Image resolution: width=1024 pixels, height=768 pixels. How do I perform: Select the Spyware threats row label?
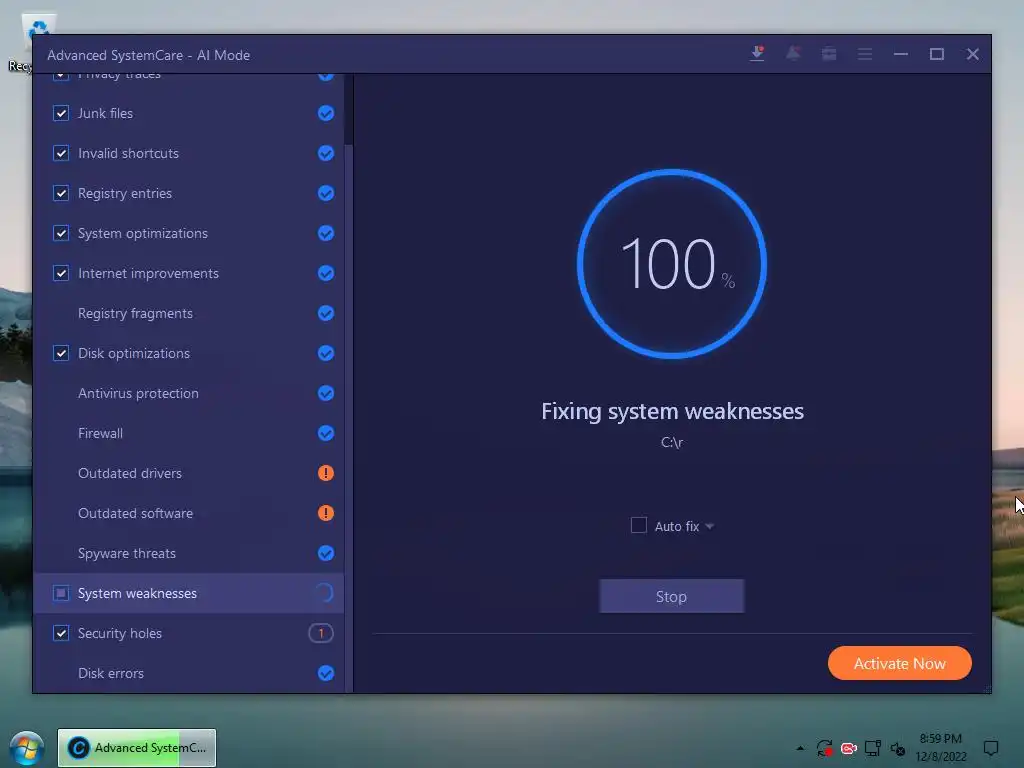(127, 553)
